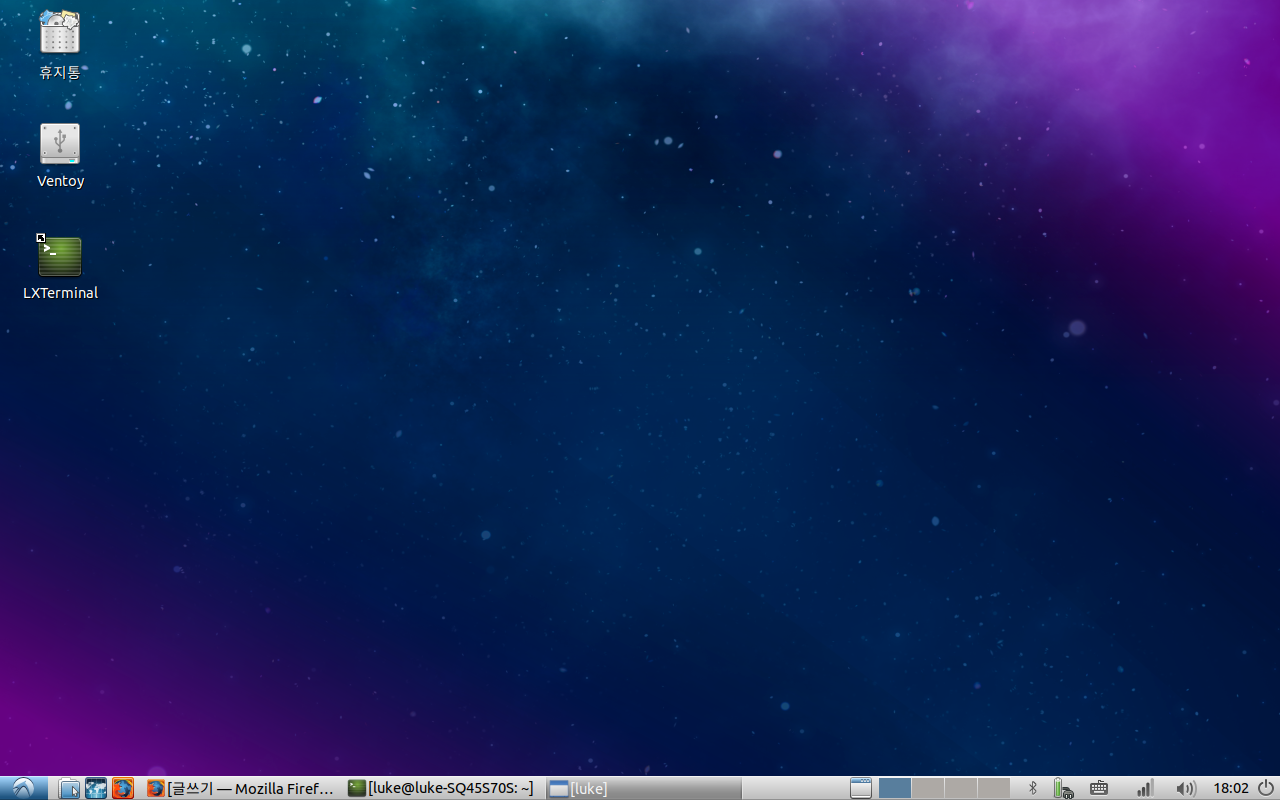The height and width of the screenshot is (800, 1280).
Task: Switch to the second workspace in pager
Action: [x=928, y=788]
